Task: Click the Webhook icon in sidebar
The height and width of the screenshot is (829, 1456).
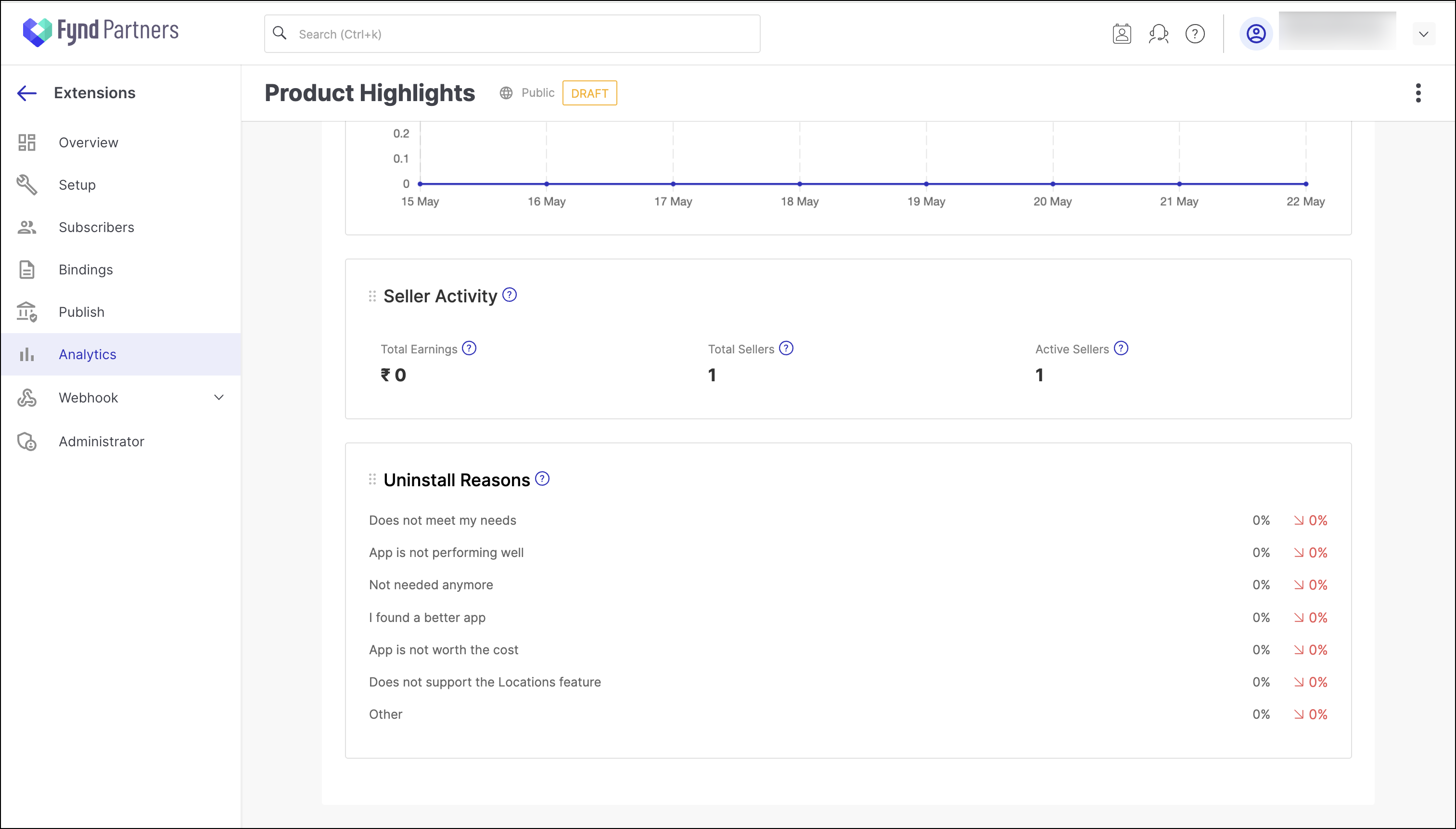Action: tap(27, 398)
